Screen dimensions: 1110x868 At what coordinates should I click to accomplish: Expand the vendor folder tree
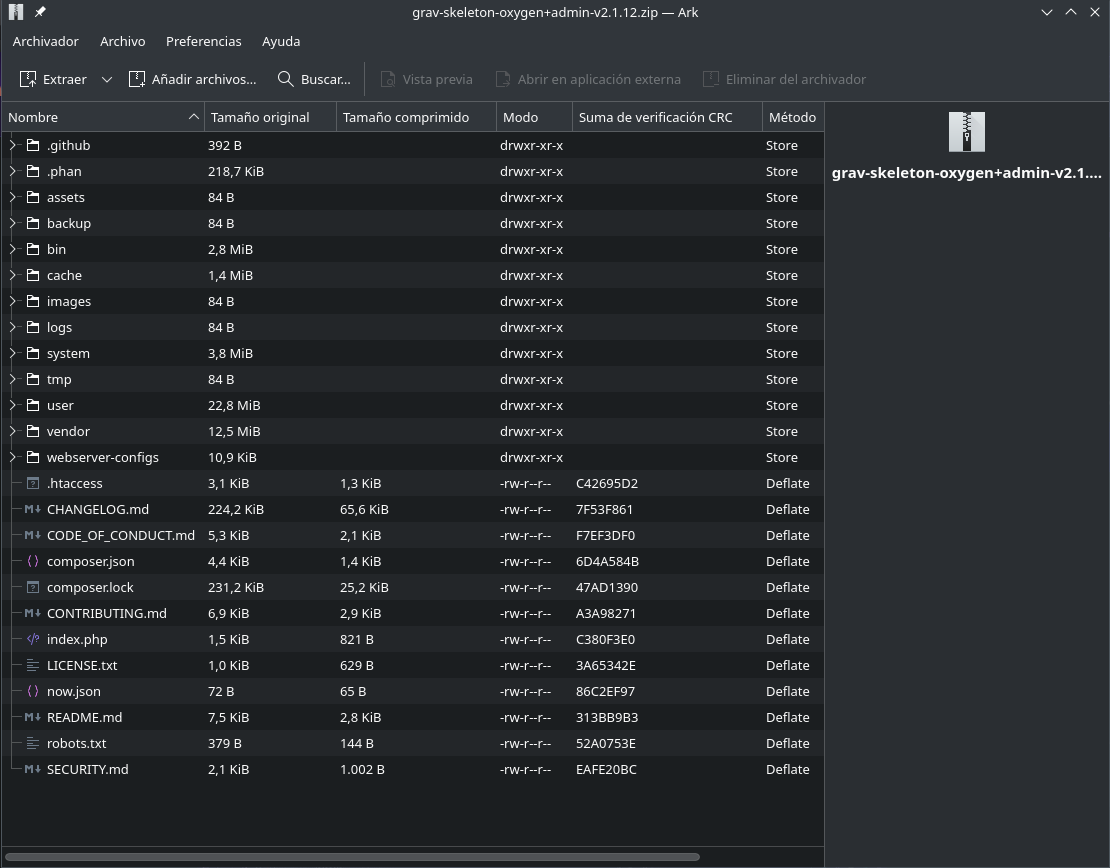(x=12, y=431)
